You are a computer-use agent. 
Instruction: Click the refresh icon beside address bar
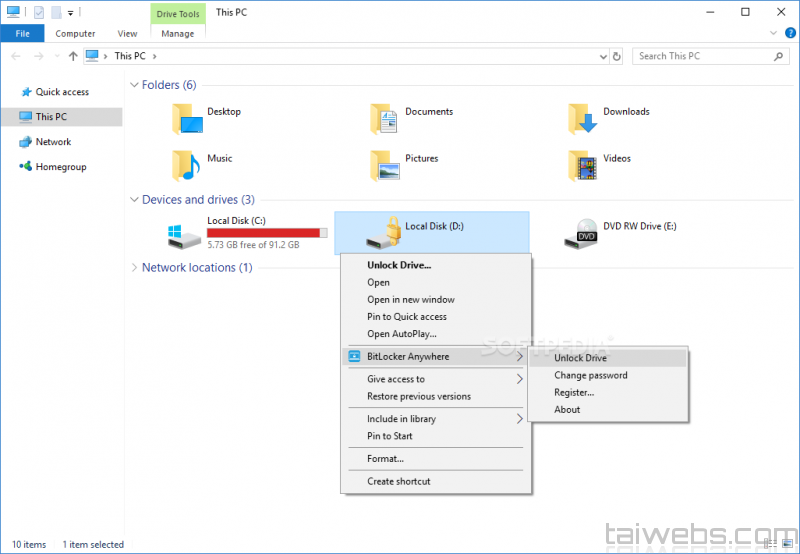617,56
